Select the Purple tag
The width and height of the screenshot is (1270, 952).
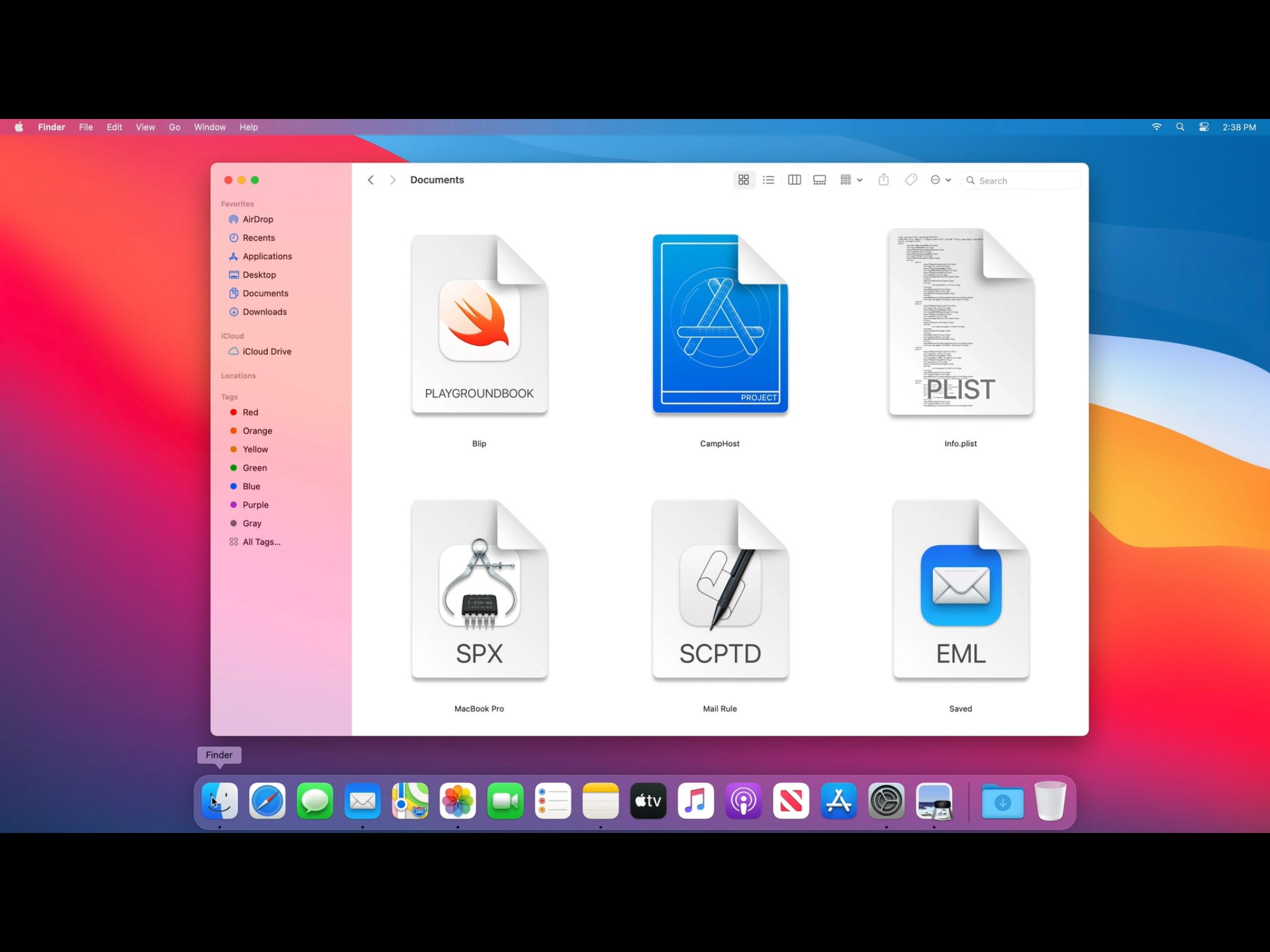tap(249, 505)
